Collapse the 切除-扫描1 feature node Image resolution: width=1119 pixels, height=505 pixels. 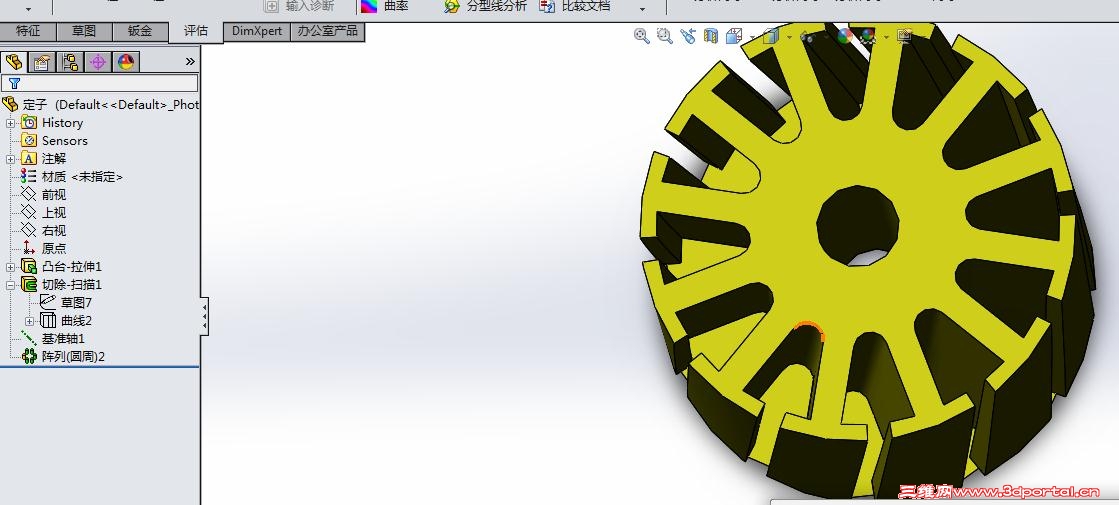(x=10, y=285)
